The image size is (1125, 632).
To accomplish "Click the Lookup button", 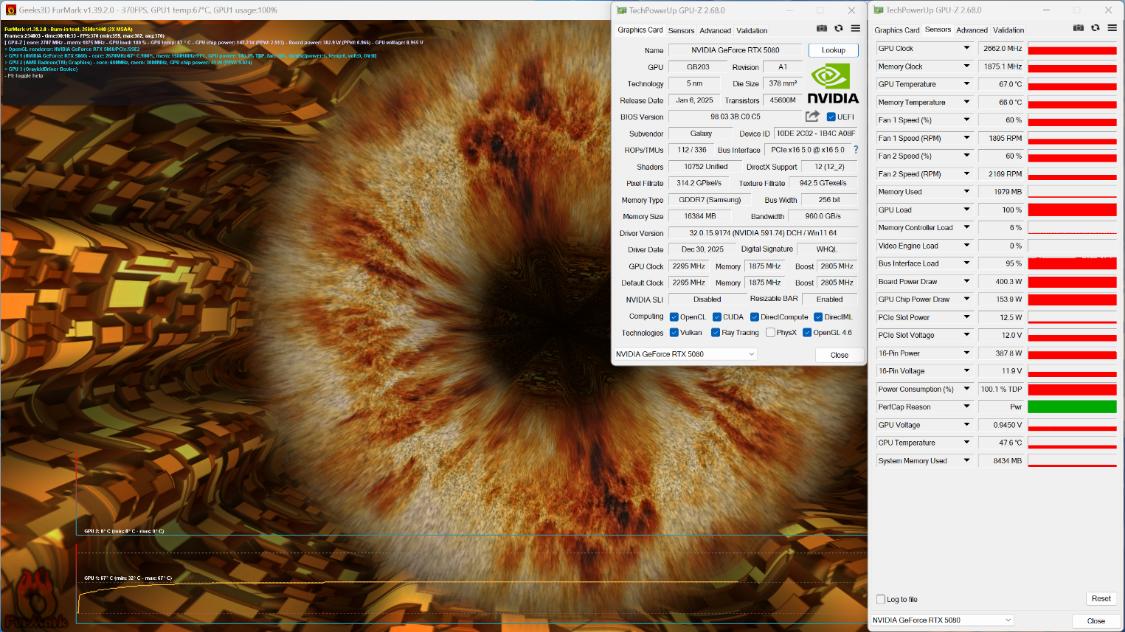I will click(x=832, y=50).
